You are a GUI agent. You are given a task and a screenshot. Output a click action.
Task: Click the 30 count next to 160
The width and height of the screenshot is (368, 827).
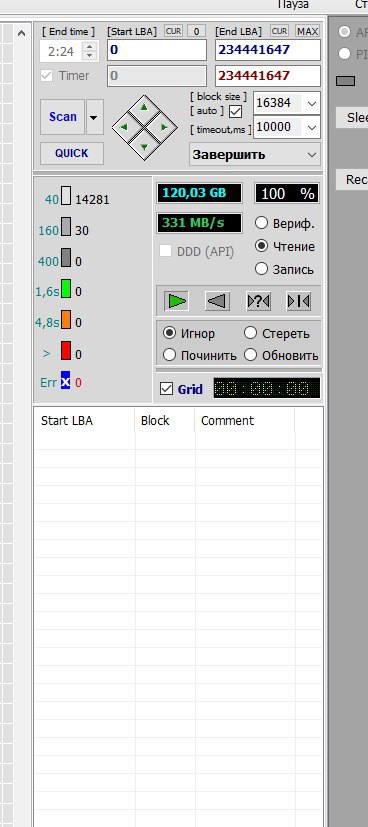(x=82, y=231)
